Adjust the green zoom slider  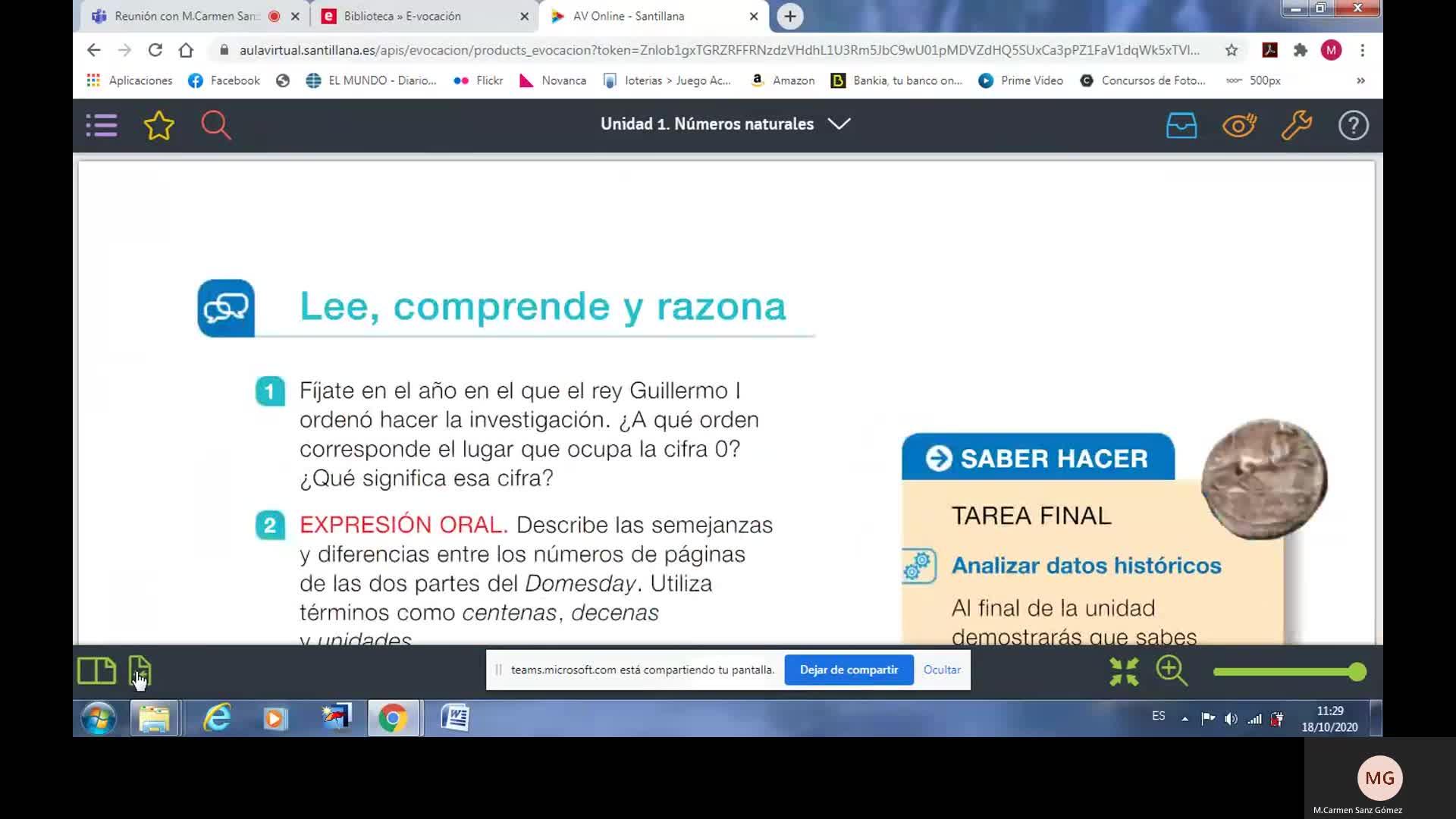(x=1357, y=672)
